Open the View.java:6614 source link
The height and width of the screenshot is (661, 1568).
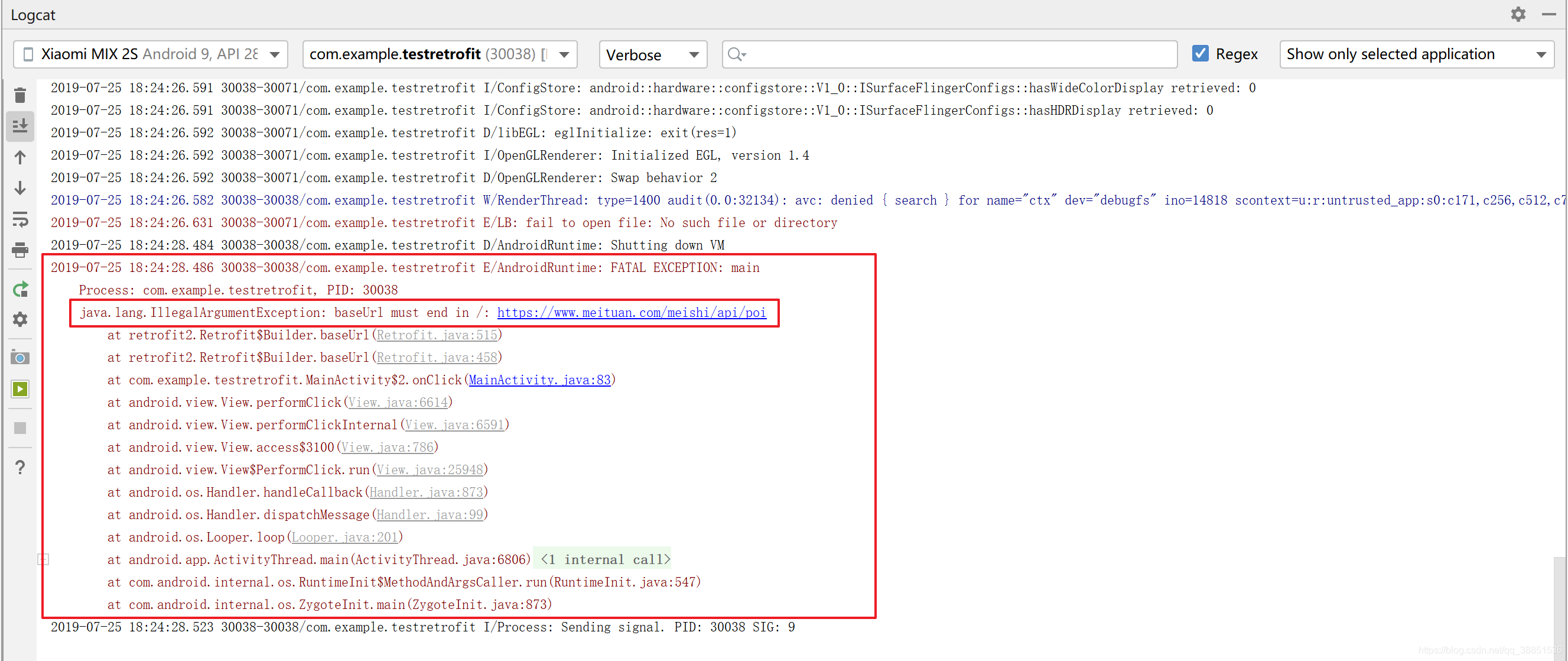(x=398, y=403)
